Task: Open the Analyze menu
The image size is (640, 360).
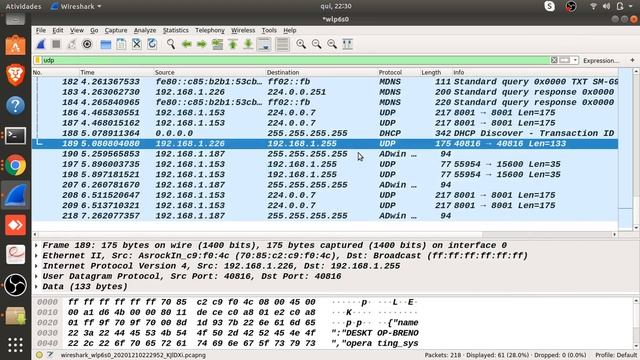Action: (x=145, y=30)
